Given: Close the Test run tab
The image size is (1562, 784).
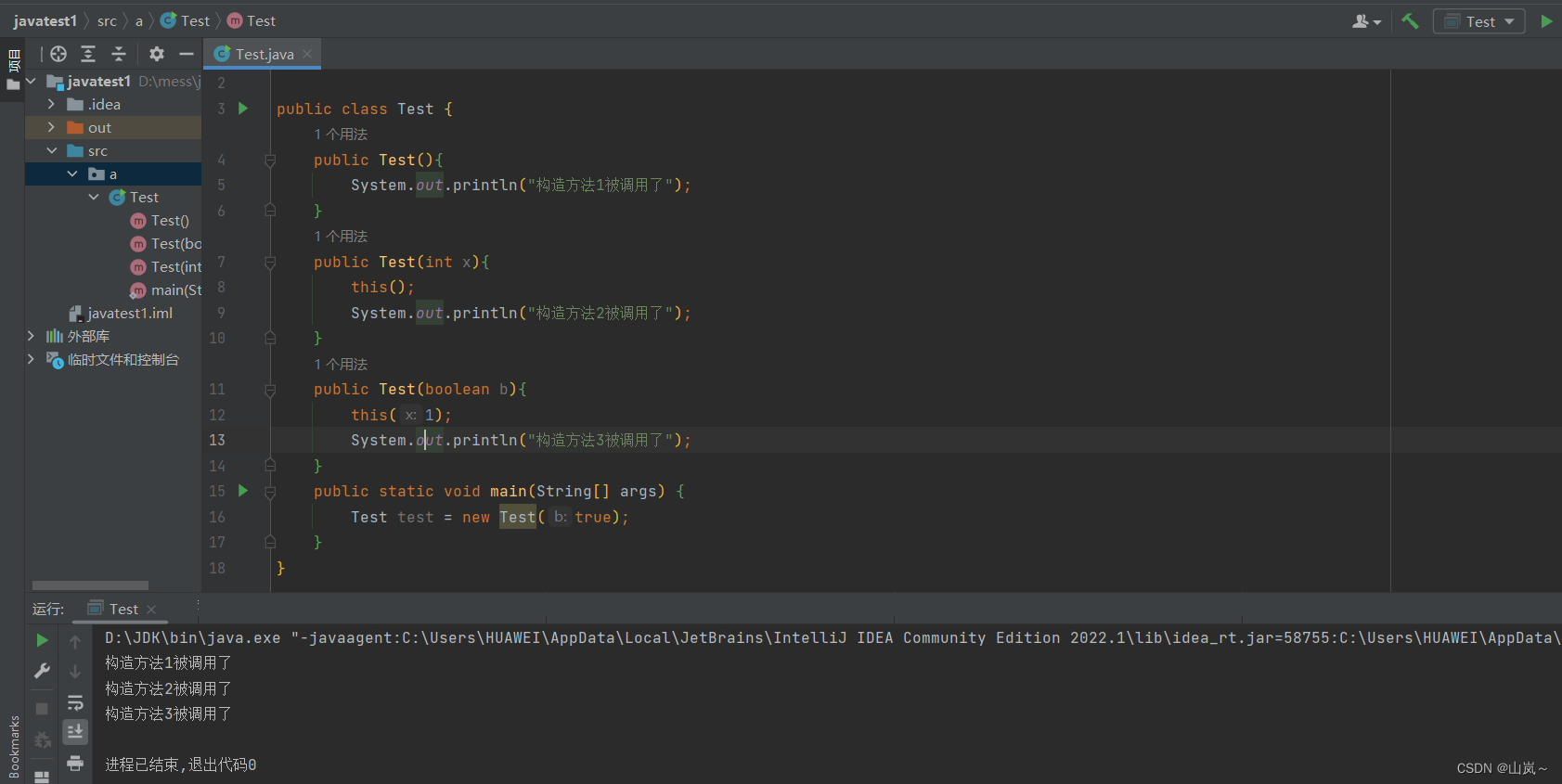Looking at the screenshot, I should [151, 610].
